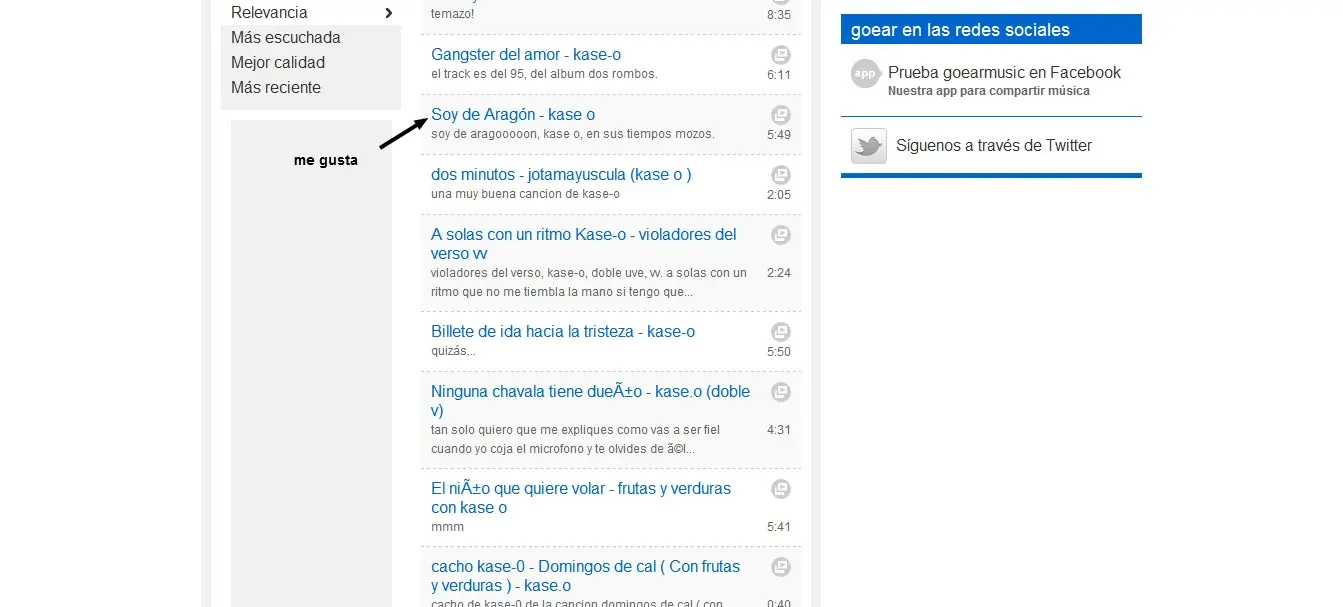The image size is (1343, 607).
Task: Click description 'violadores del verso, kase-o, doble uve'
Action: 589,283
